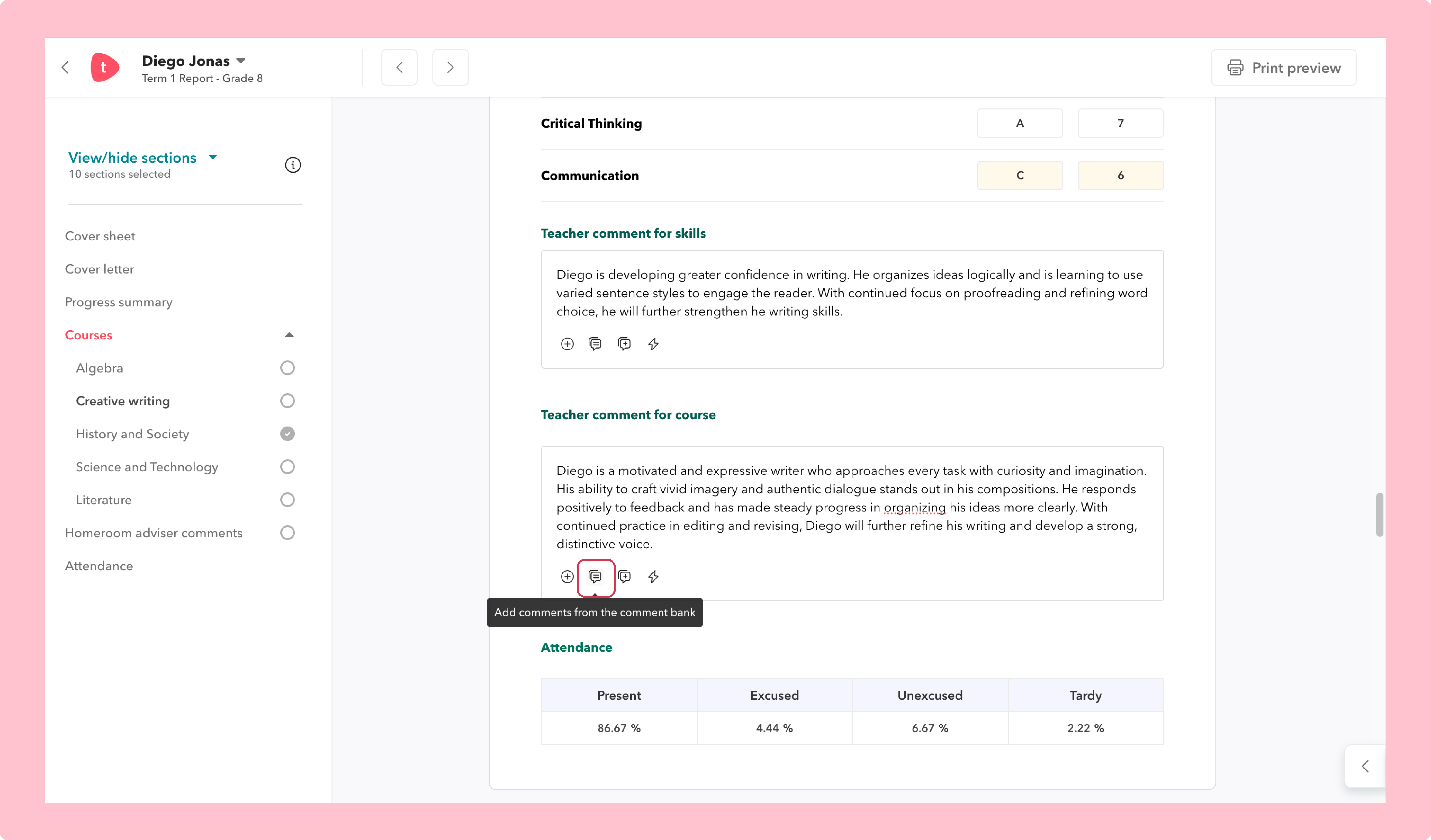Click the "Teacher comment for skills" heading
Image resolution: width=1431 pixels, height=840 pixels.
623,233
